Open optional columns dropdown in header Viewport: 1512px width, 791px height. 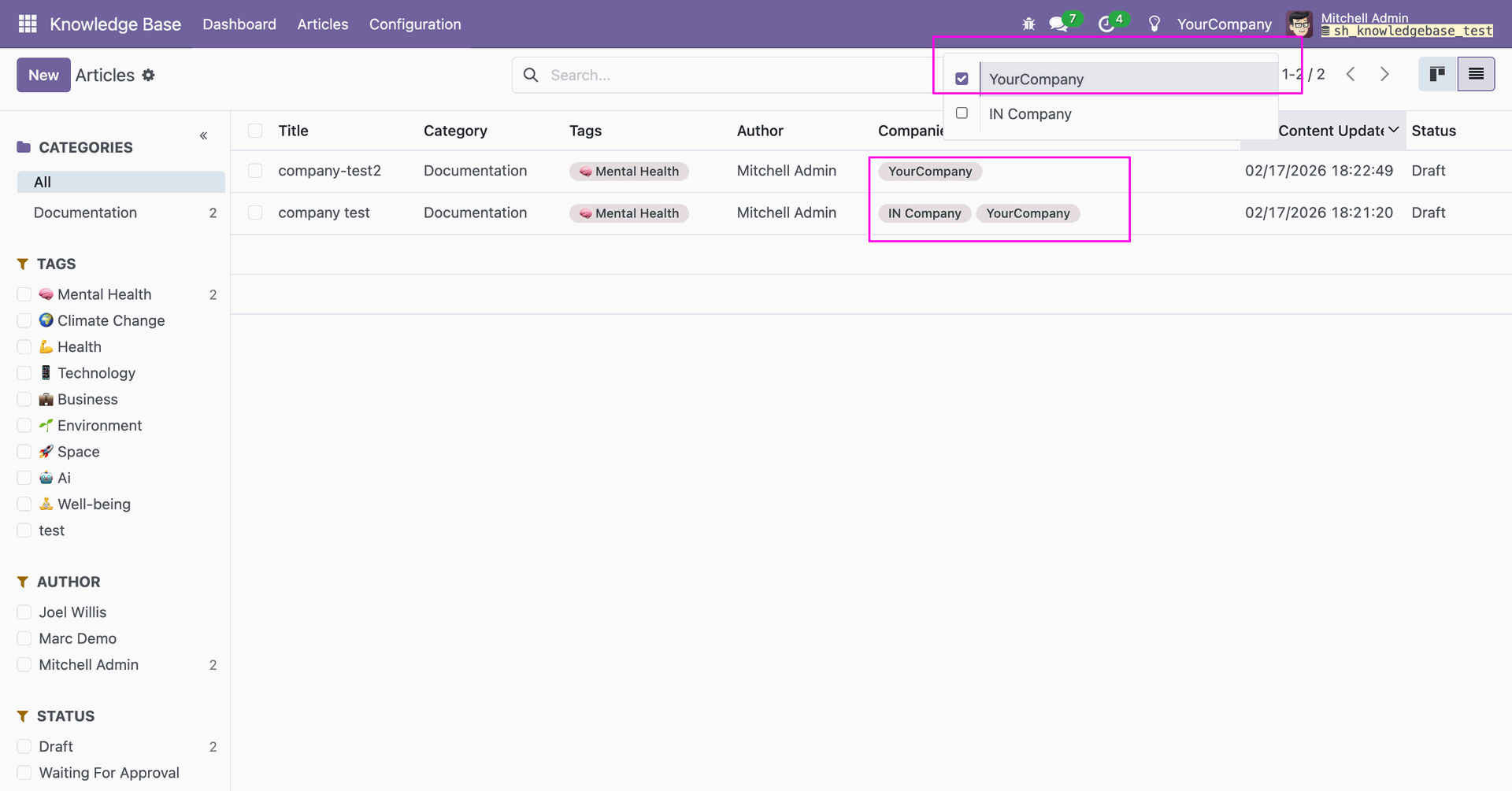[x=1393, y=130]
